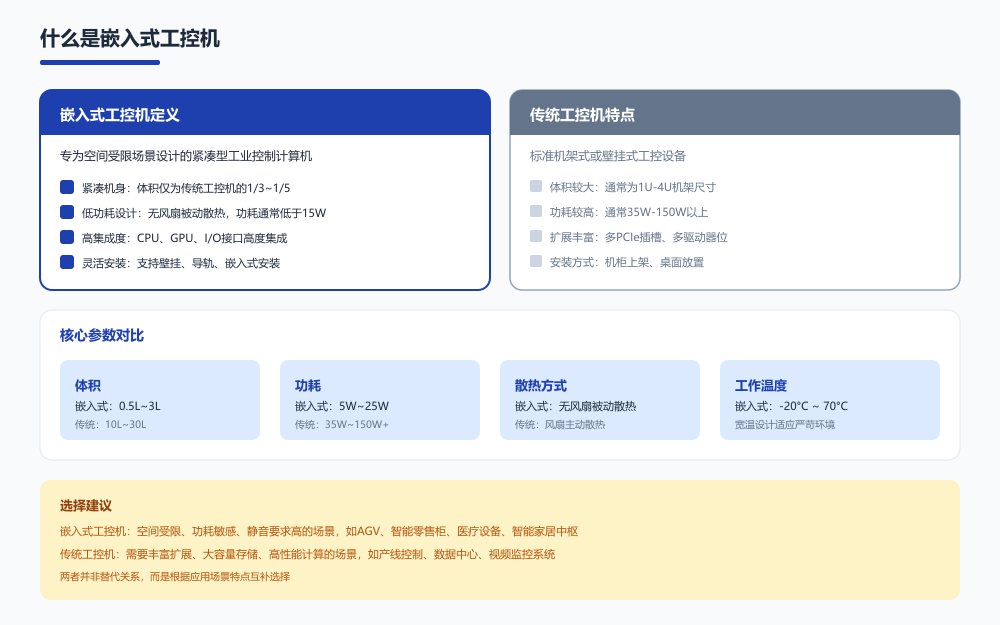Open the 体积 comparison card
1000x625 pixels.
[x=160, y=399]
